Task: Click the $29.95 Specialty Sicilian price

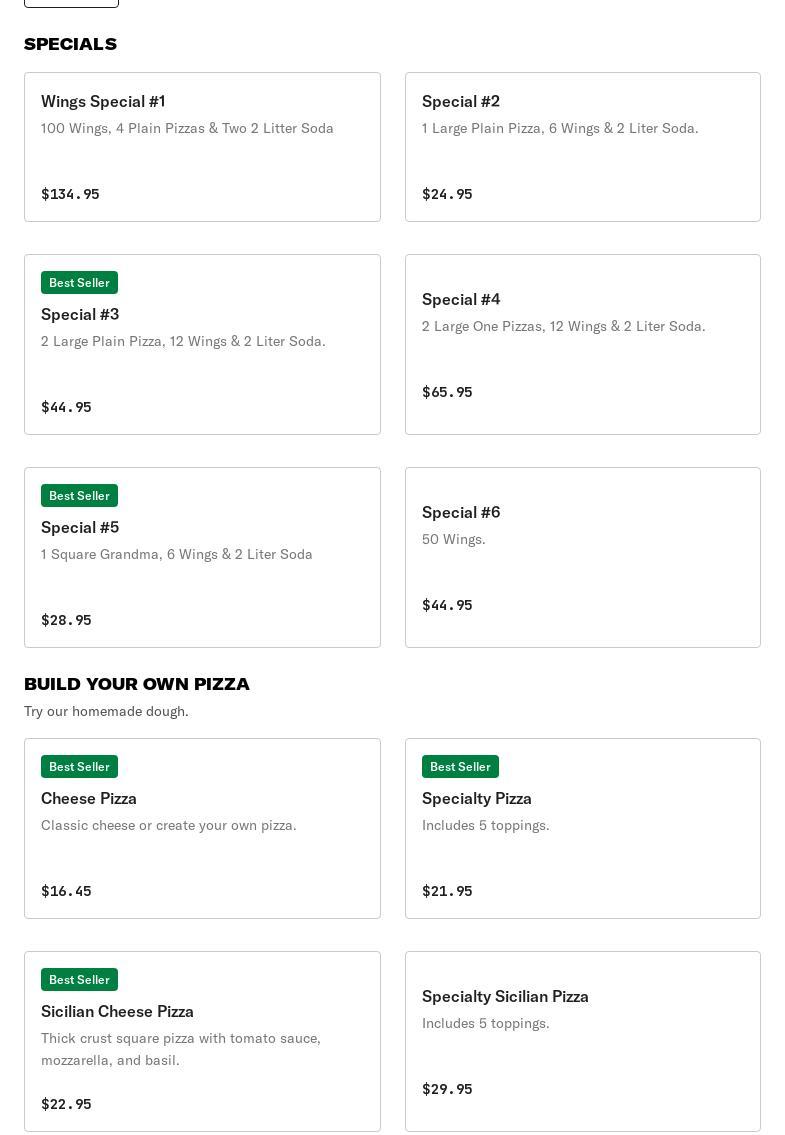Action: click(x=447, y=1089)
